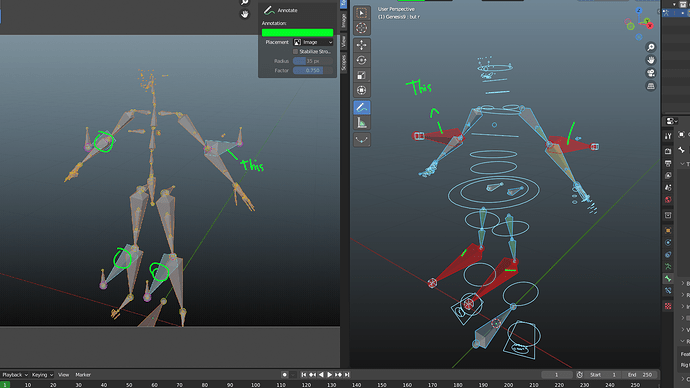Play animation forward
690x388 pixels.
coord(330,375)
